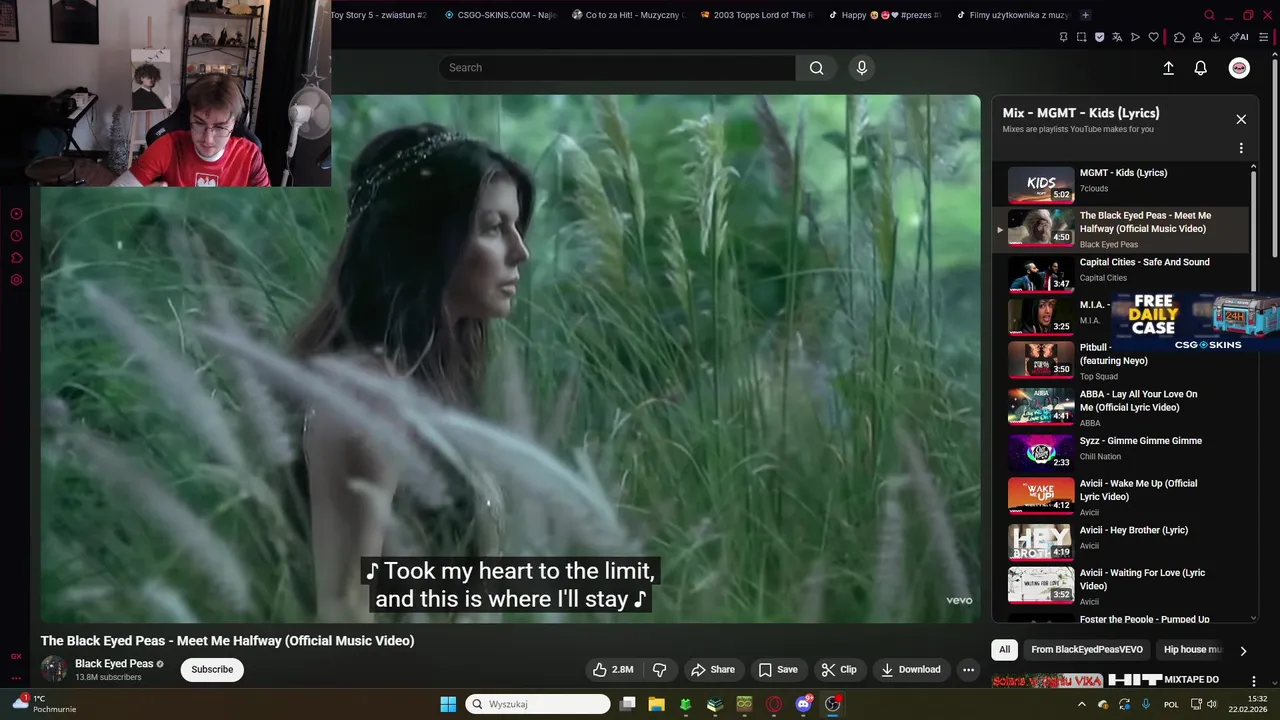Open Black Eyed Peas channel name link
Viewport: 1280px width, 720px height.
(x=114, y=664)
